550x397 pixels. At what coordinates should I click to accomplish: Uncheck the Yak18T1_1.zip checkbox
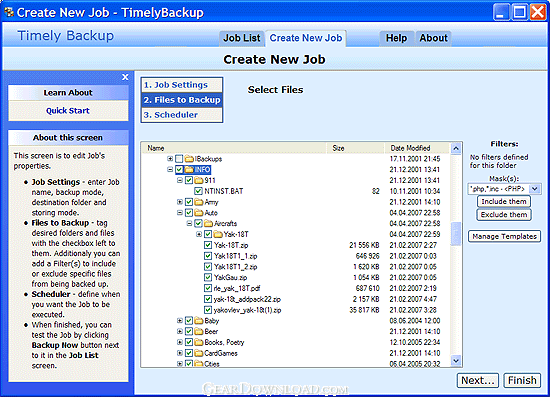point(208,256)
